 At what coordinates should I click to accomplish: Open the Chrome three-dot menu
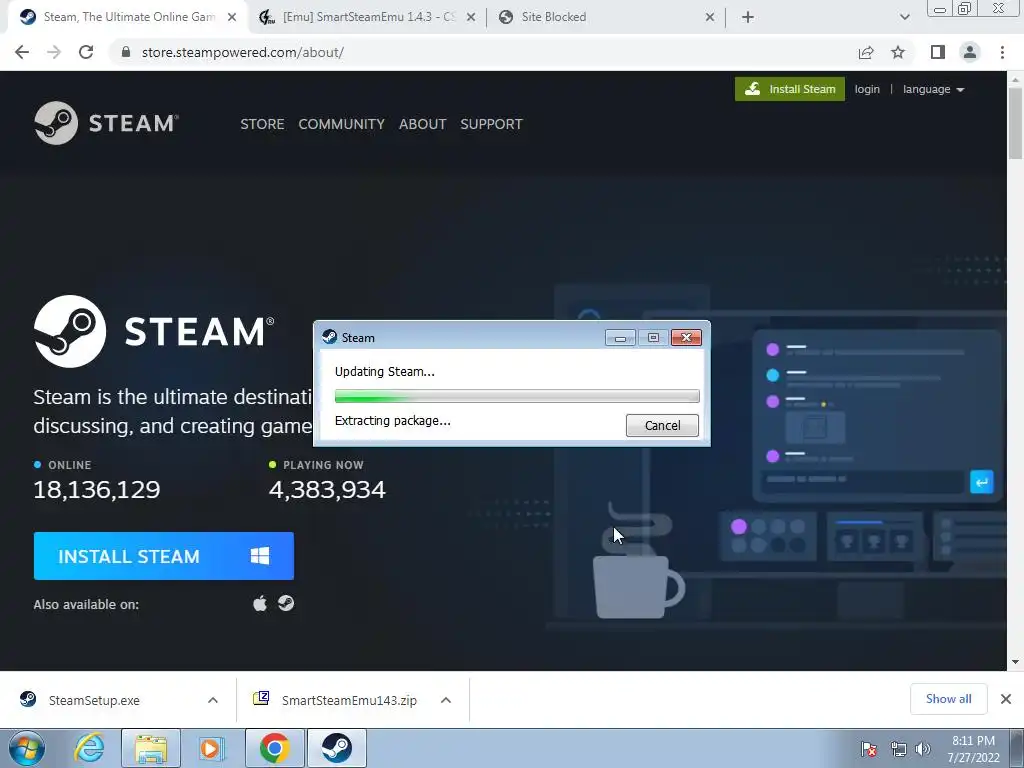1002,52
